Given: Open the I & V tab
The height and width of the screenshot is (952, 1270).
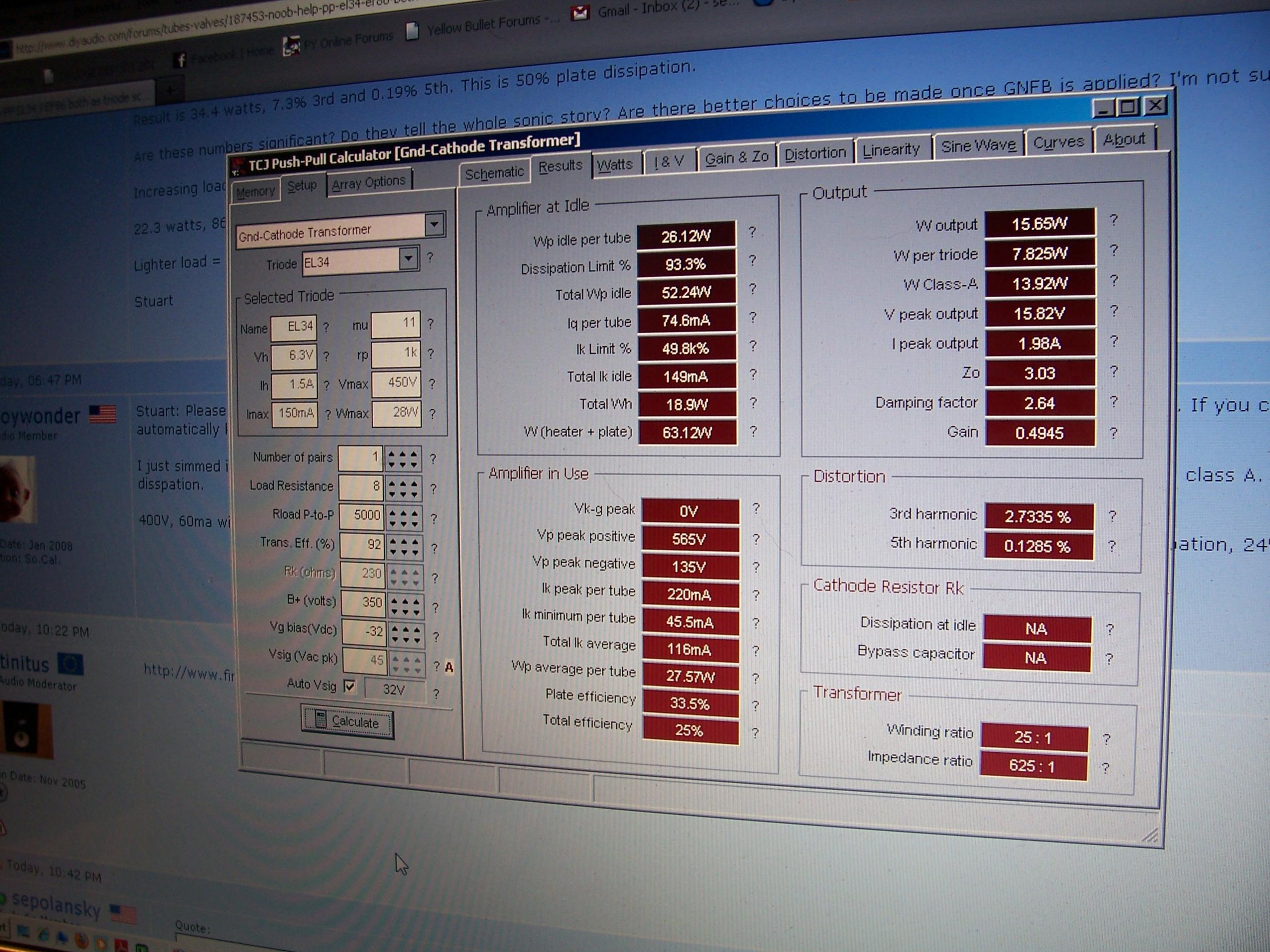Looking at the screenshot, I should [669, 161].
